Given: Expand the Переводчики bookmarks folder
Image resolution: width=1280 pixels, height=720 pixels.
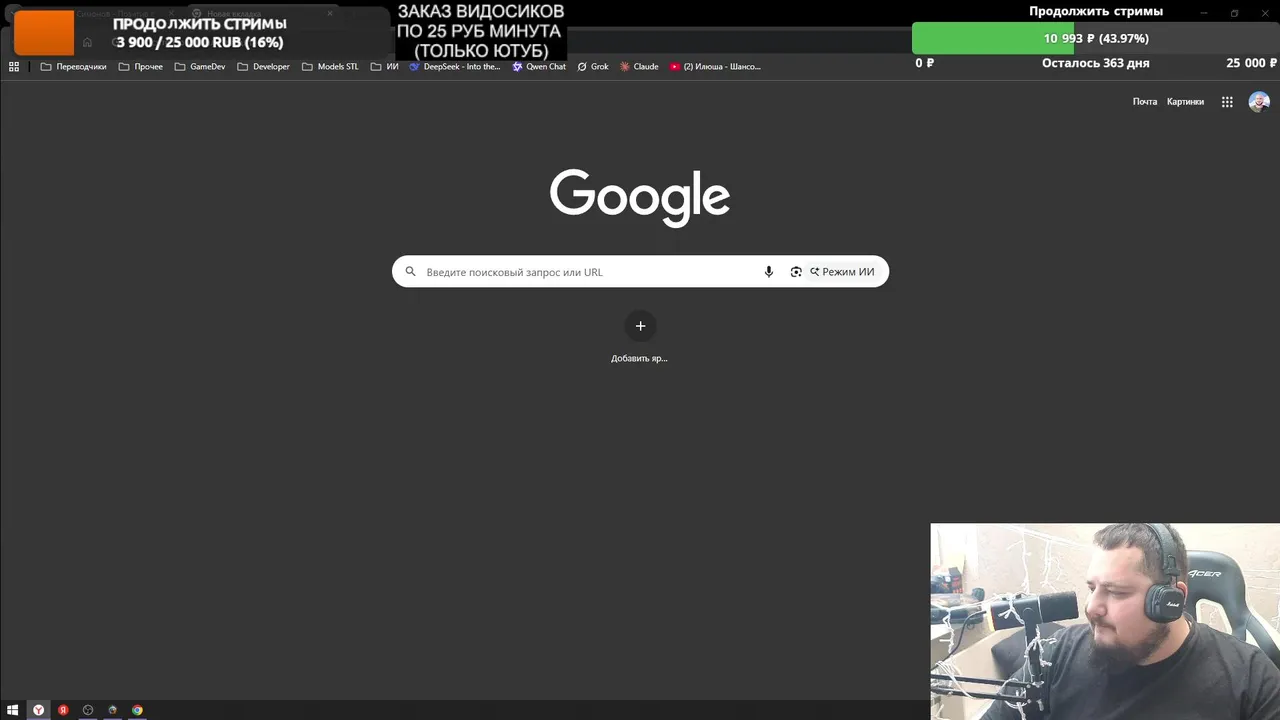Looking at the screenshot, I should click(73, 67).
